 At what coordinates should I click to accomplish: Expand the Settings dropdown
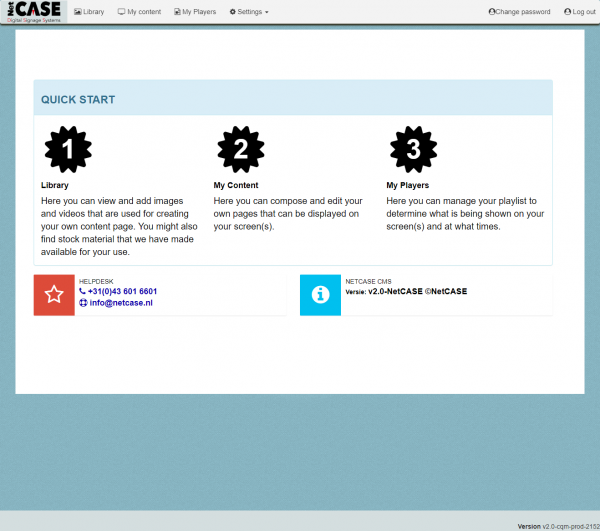coord(249,12)
